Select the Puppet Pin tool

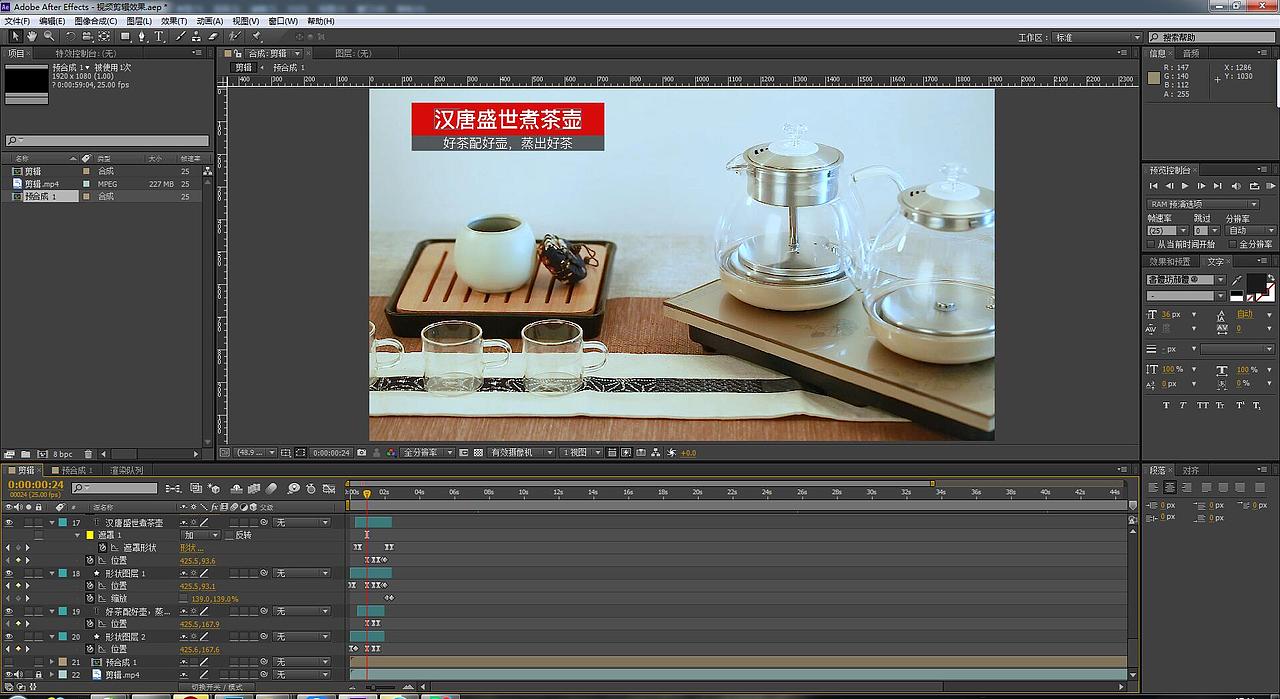(257, 36)
